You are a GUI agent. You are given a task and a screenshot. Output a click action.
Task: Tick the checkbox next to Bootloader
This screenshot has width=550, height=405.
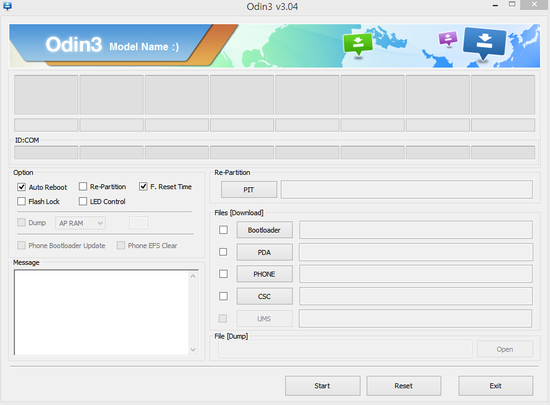coord(223,230)
